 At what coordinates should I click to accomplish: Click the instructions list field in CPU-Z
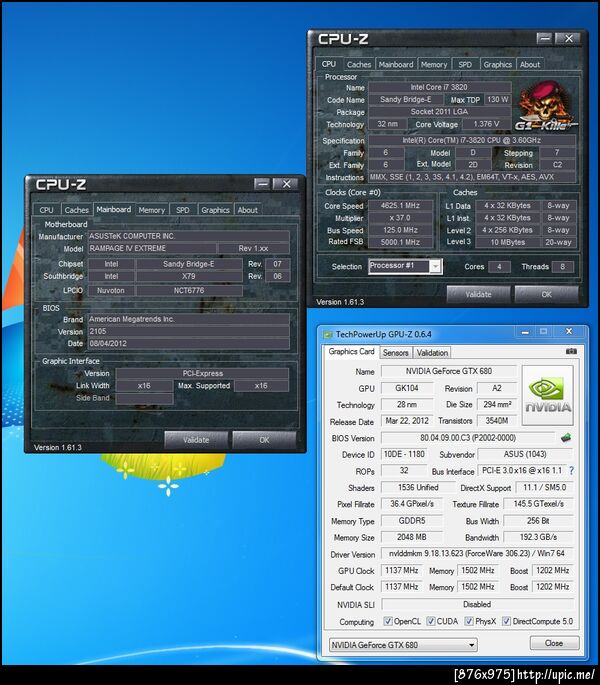coord(472,177)
